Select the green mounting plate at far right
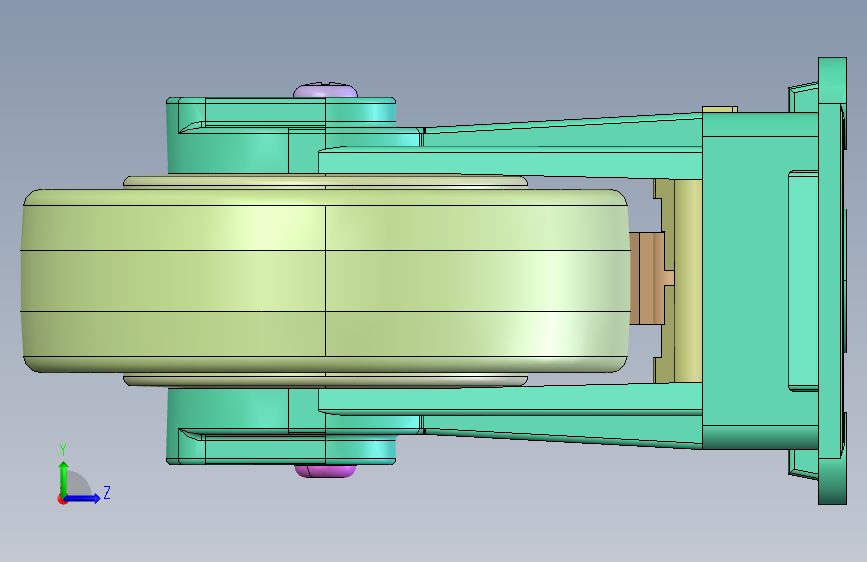The height and width of the screenshot is (562, 867). (832, 281)
